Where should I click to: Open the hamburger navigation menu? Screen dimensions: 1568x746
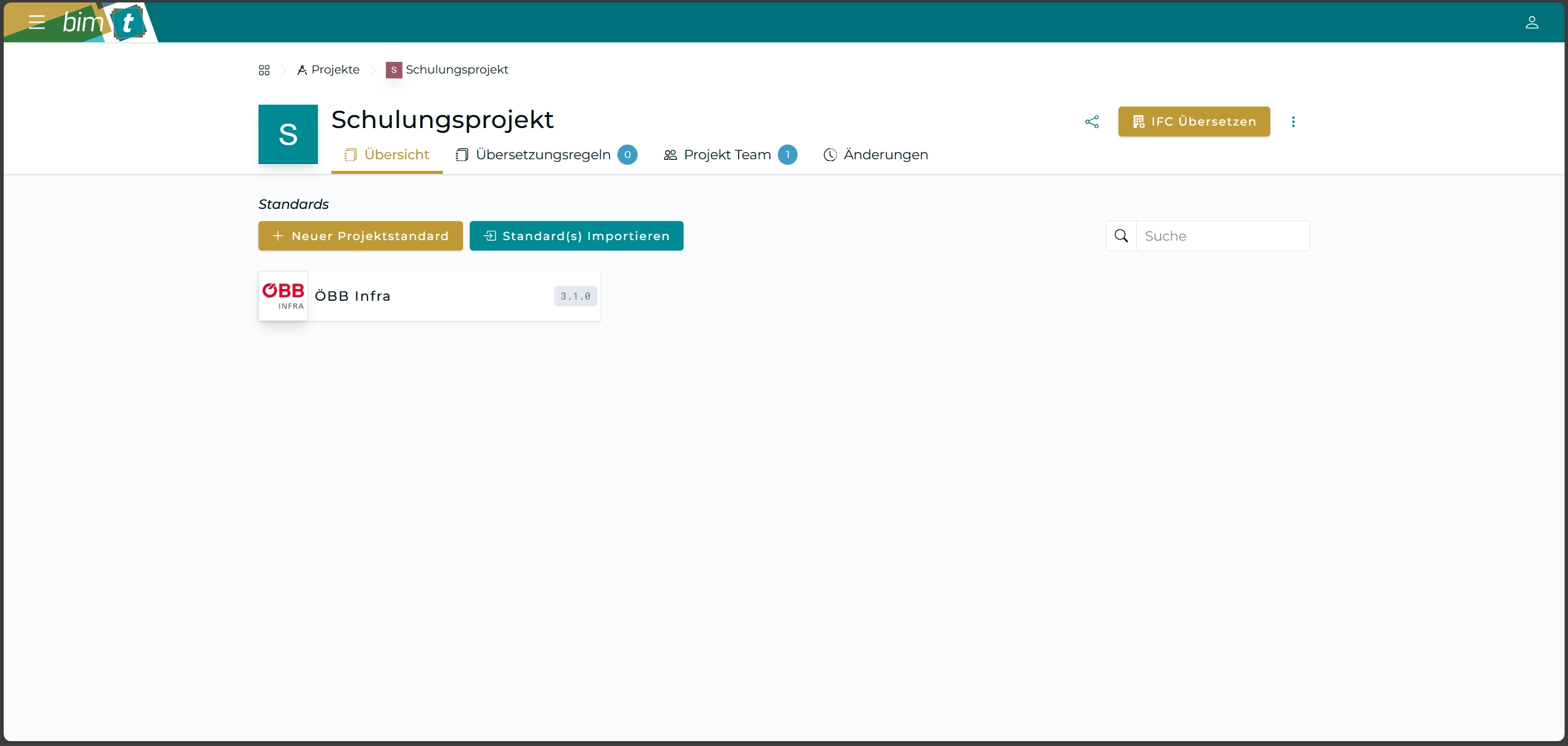pyautogui.click(x=37, y=23)
